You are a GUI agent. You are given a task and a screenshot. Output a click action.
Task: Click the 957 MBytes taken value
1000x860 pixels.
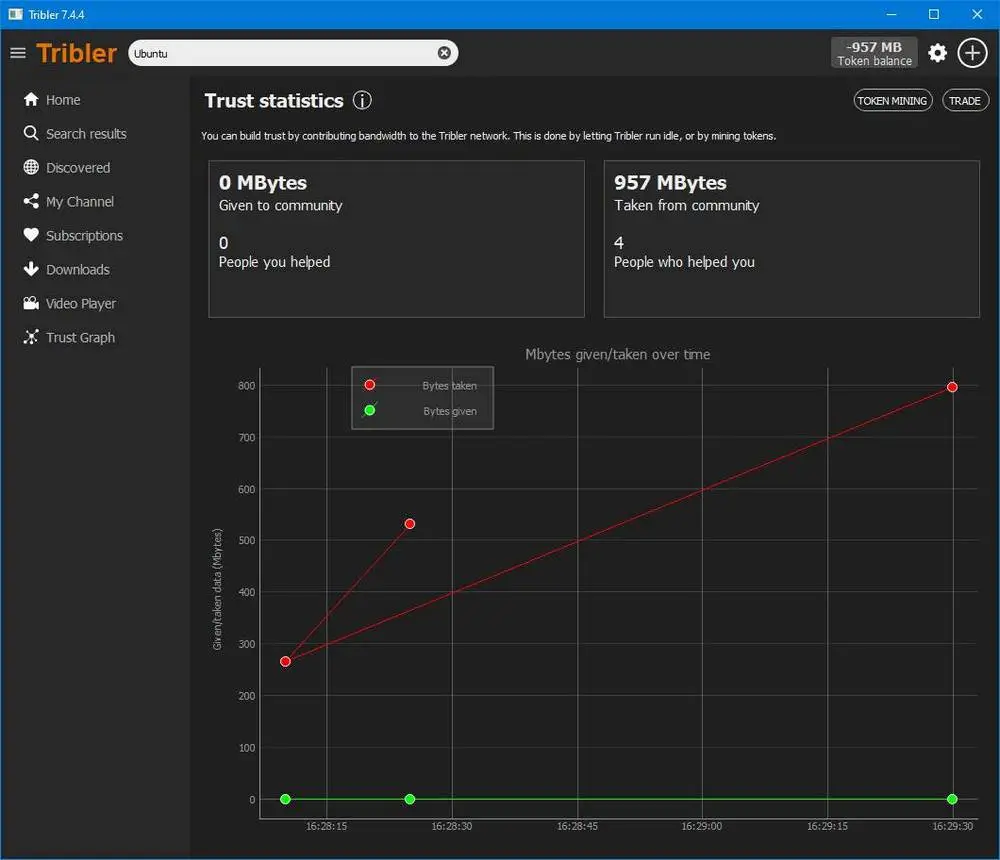click(670, 183)
